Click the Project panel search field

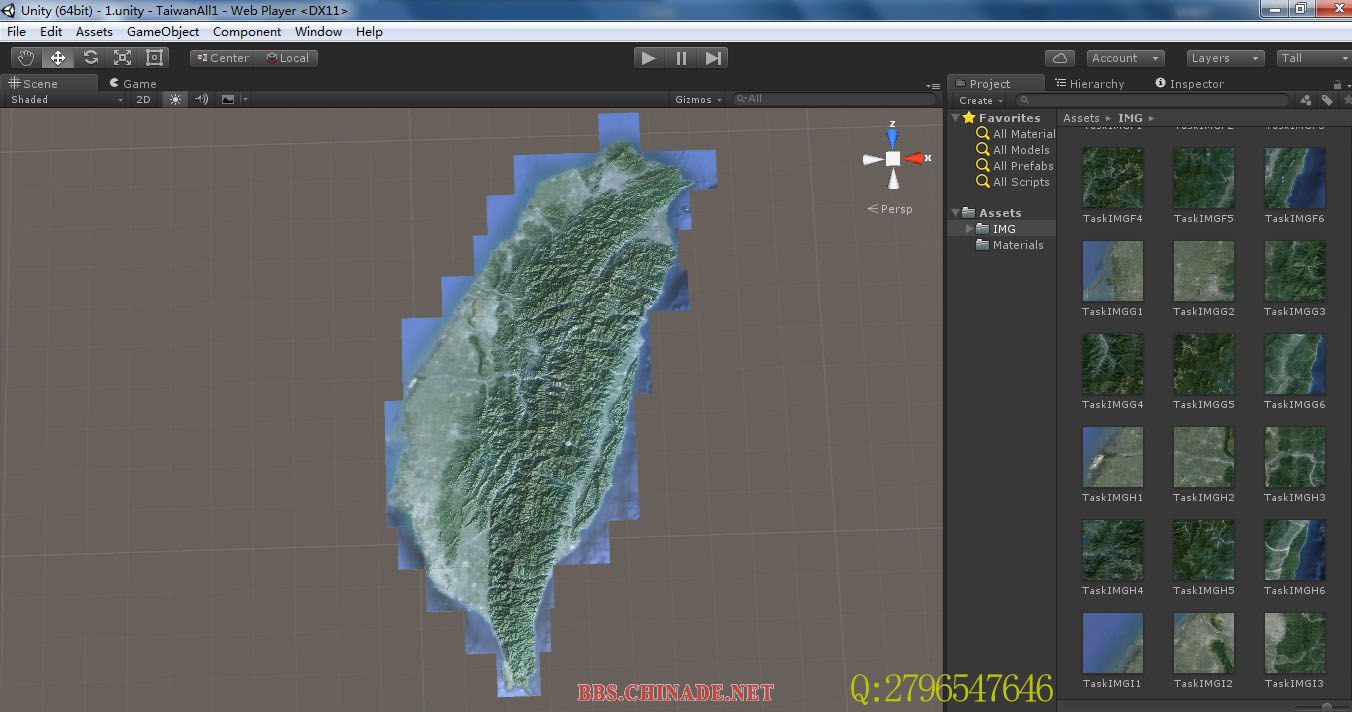coord(1152,100)
